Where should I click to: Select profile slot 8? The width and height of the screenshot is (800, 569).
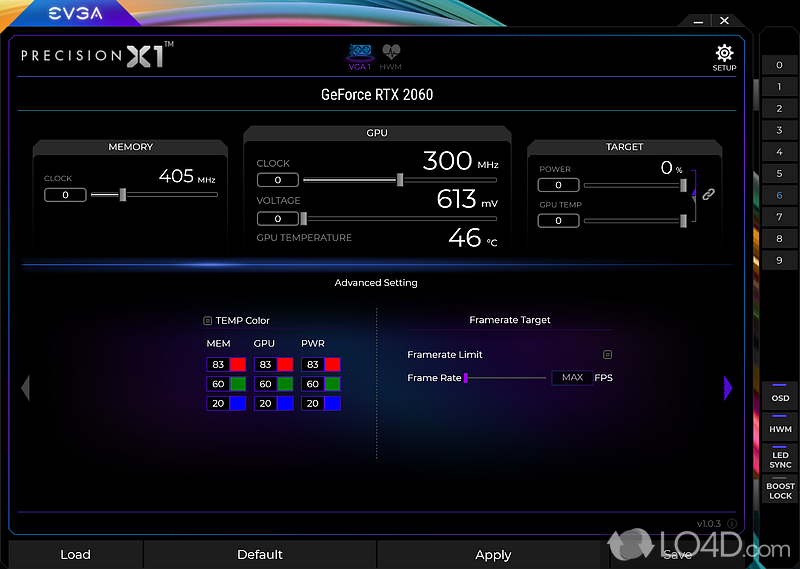point(779,238)
